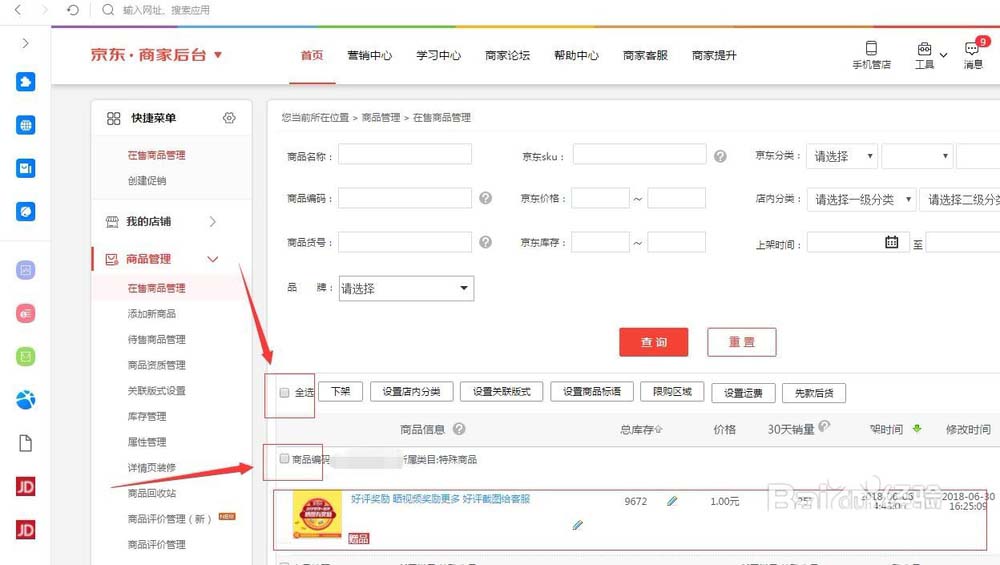Viewport: 1000px width, 565px height.
Task: Open the blank document sidebar icon
Action: (x=26, y=443)
